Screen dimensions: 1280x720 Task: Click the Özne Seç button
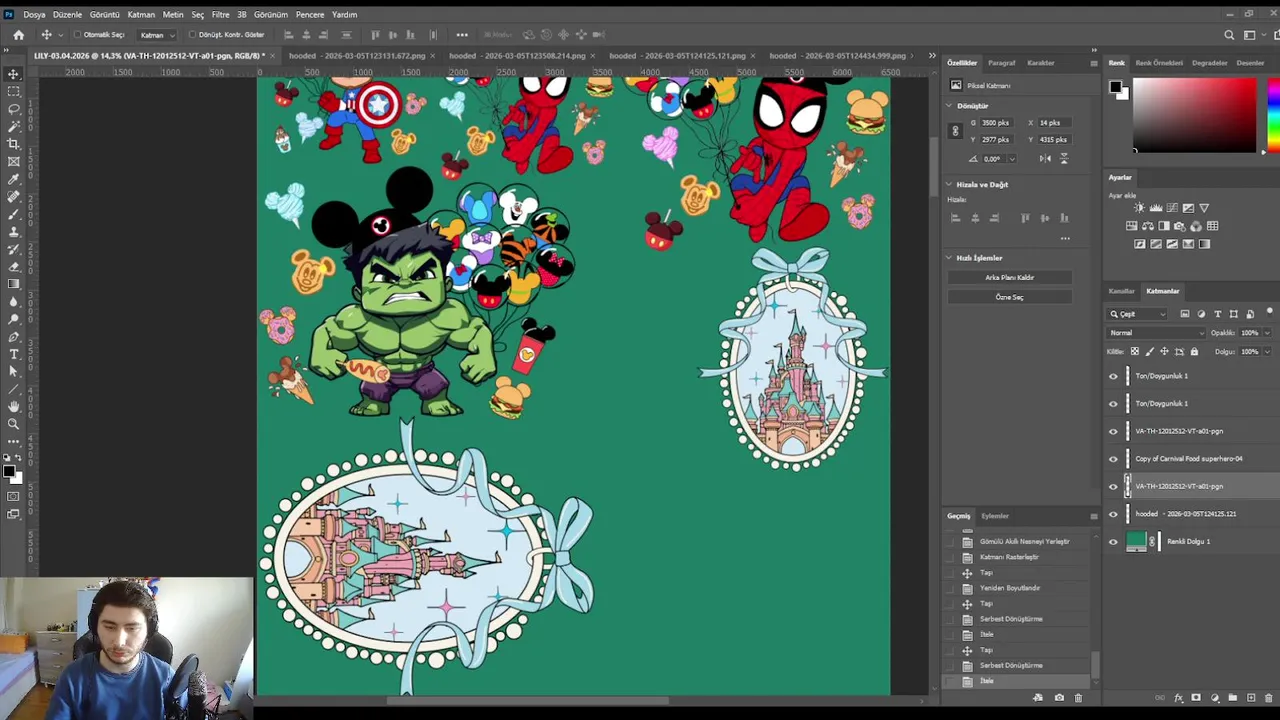coord(1009,297)
